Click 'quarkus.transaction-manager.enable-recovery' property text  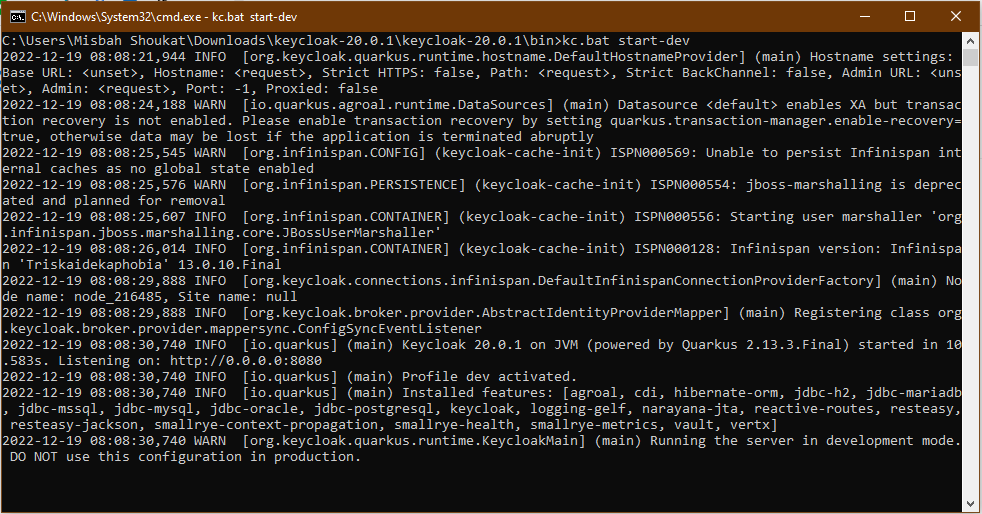point(782,121)
